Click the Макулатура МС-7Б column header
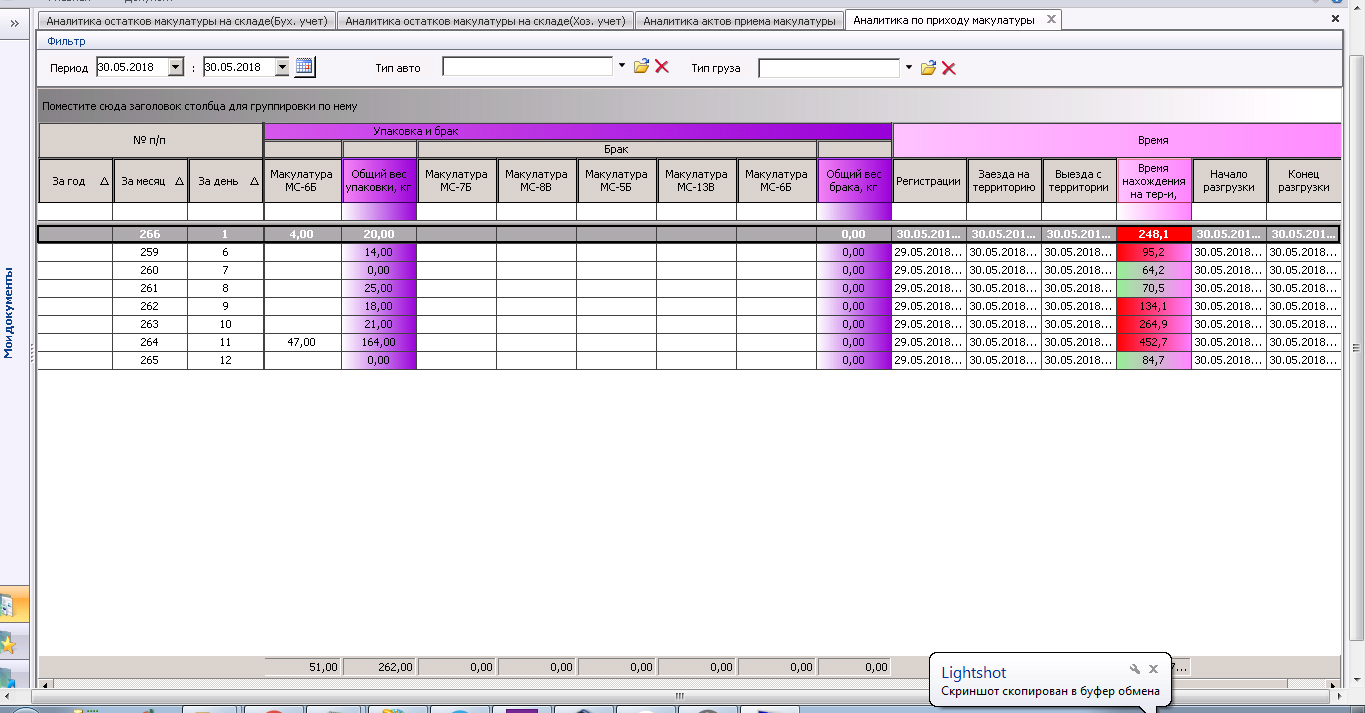Image resolution: width=1365 pixels, height=713 pixels. [457, 181]
